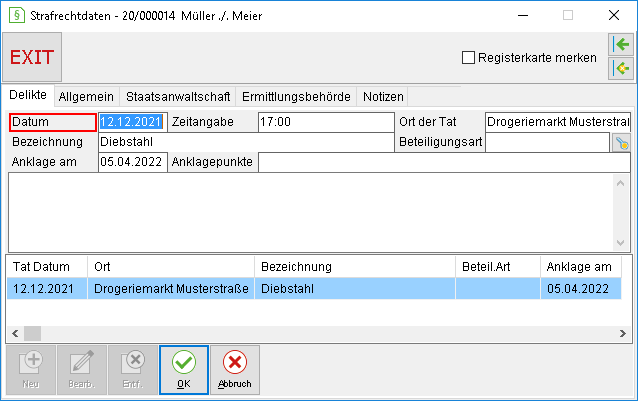638x401 pixels.
Task: Click the empty Beteiligungsart field
Action: (547, 142)
